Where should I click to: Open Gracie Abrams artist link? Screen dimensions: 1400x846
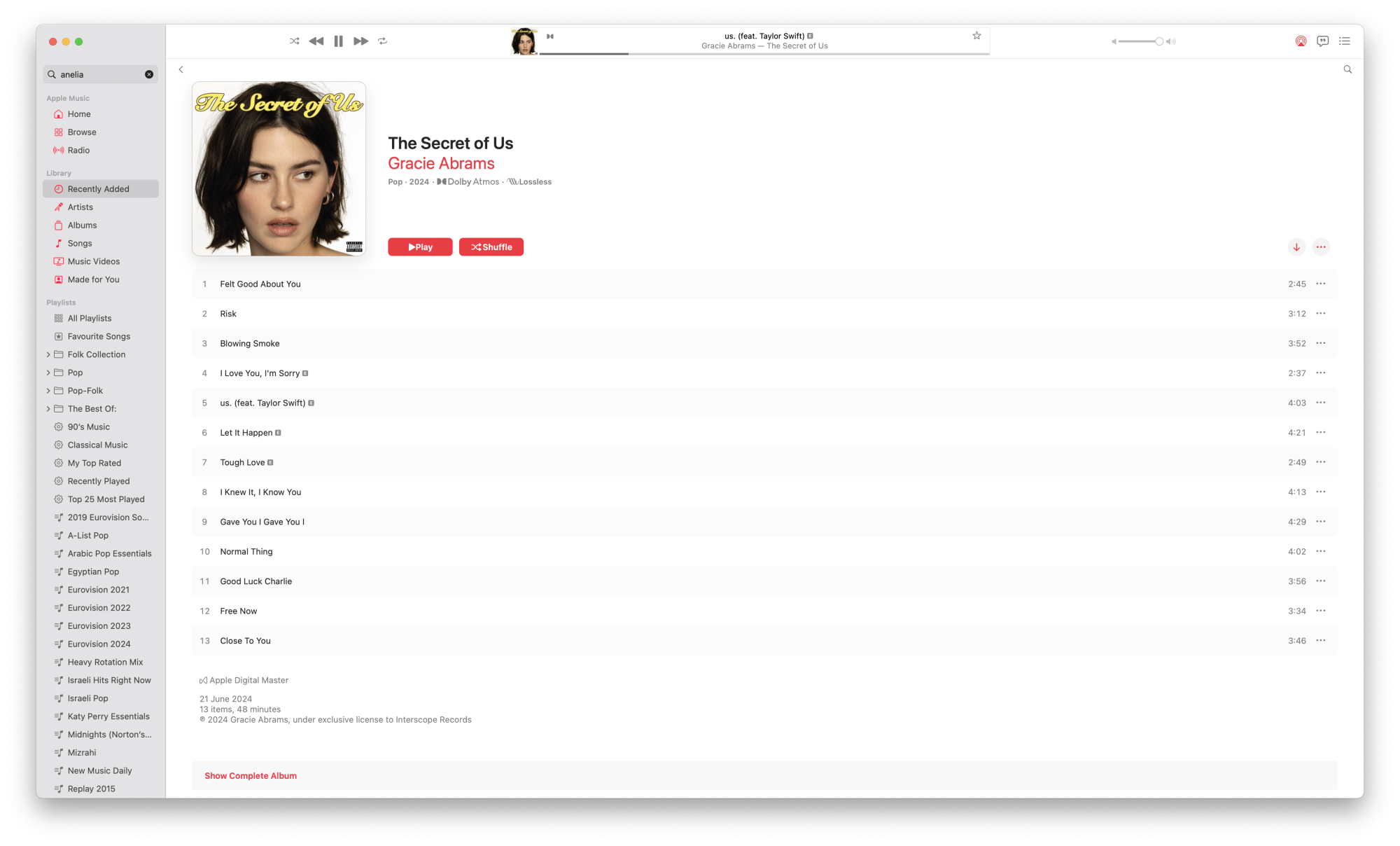click(x=441, y=164)
